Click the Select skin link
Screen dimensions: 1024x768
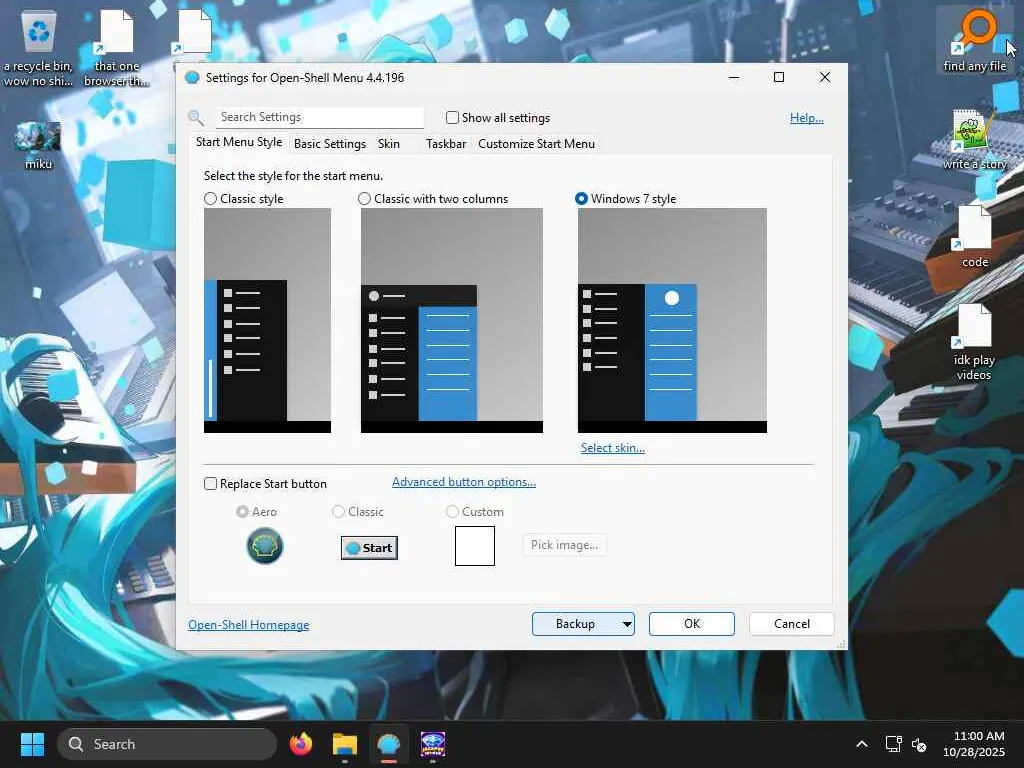click(x=613, y=448)
